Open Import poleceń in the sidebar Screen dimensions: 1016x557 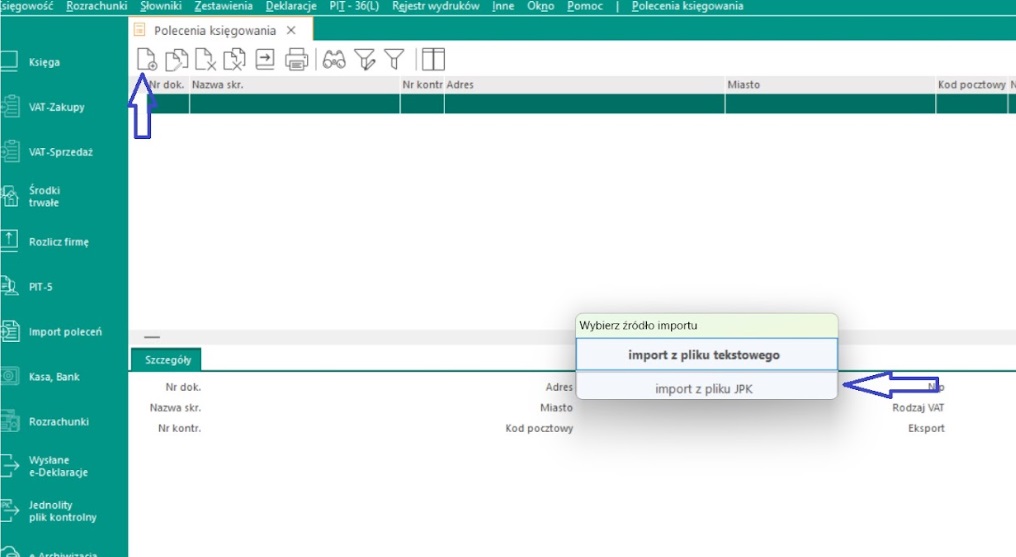pos(64,332)
